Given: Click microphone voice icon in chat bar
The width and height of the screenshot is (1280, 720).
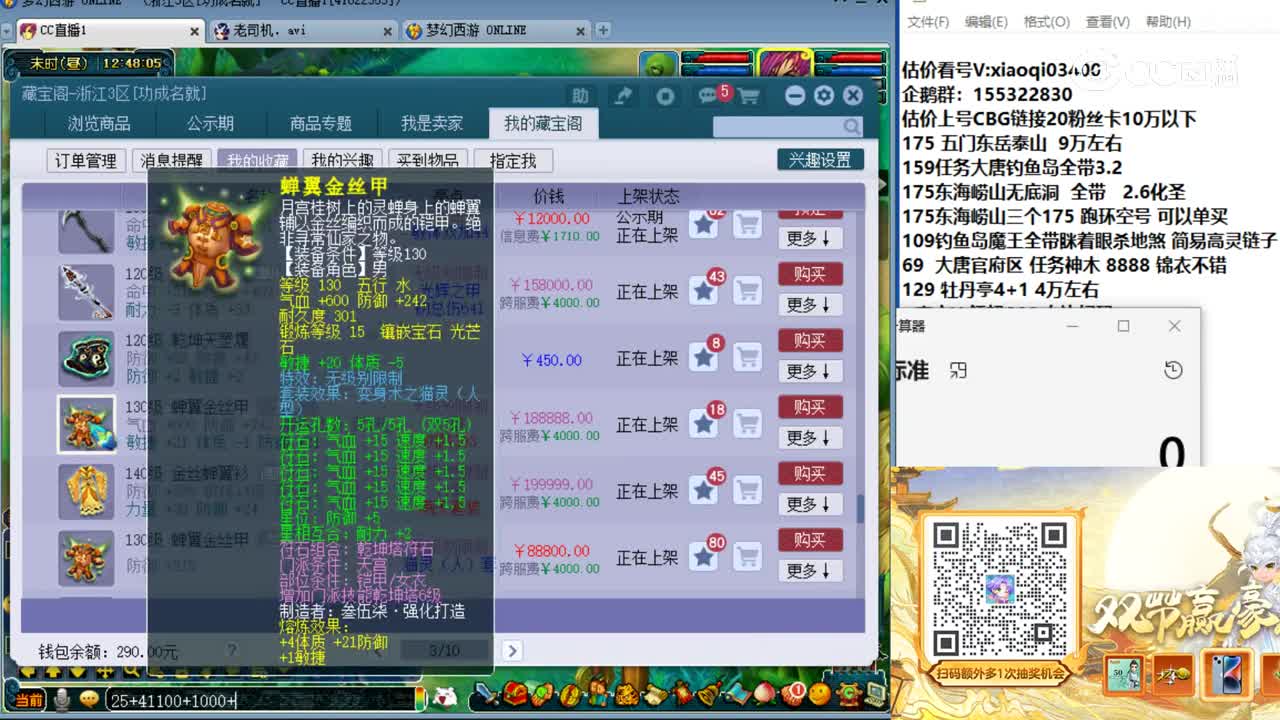Looking at the screenshot, I should point(63,700).
